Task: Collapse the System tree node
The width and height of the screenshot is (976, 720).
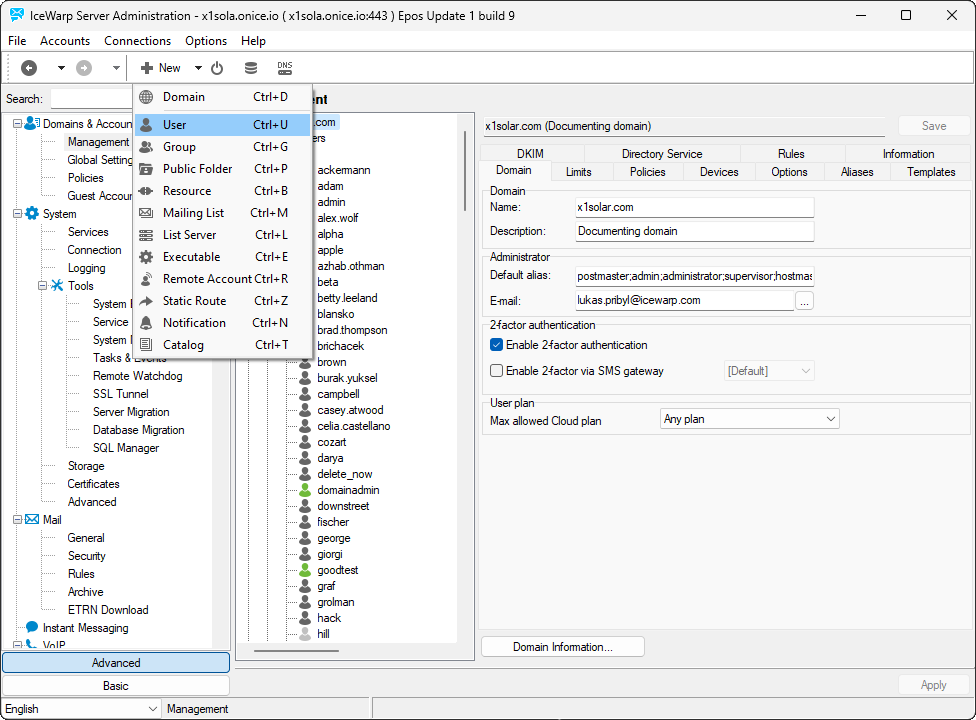Action: 17,214
